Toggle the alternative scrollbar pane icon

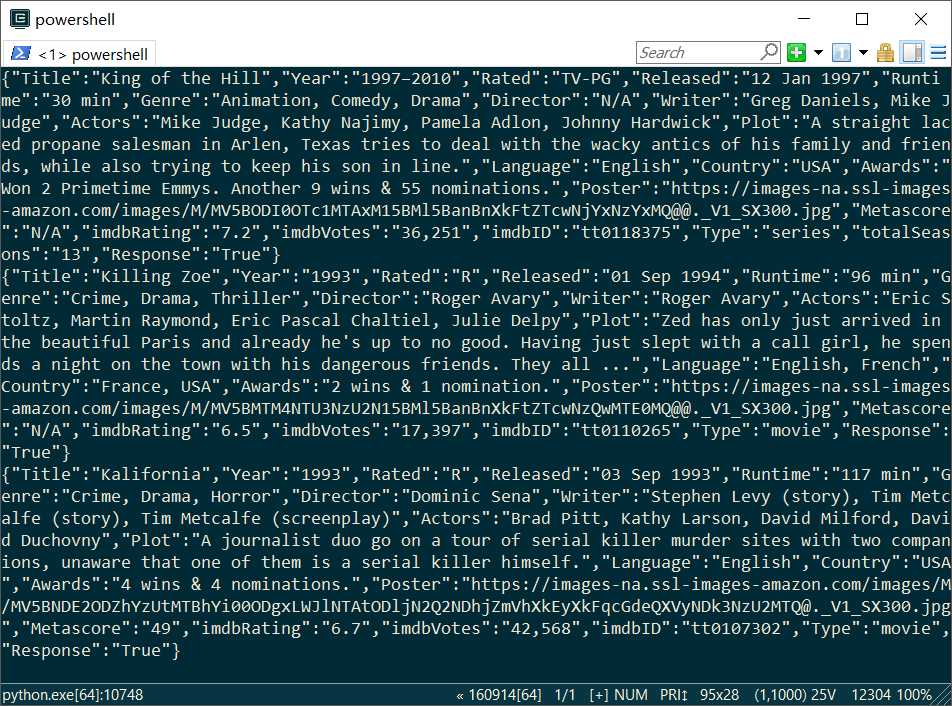click(x=913, y=53)
